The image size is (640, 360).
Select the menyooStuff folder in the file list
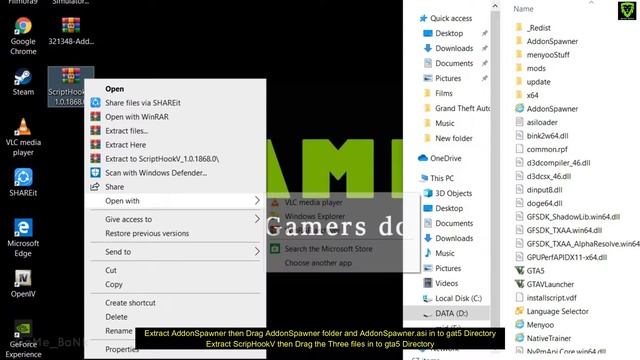548,55
